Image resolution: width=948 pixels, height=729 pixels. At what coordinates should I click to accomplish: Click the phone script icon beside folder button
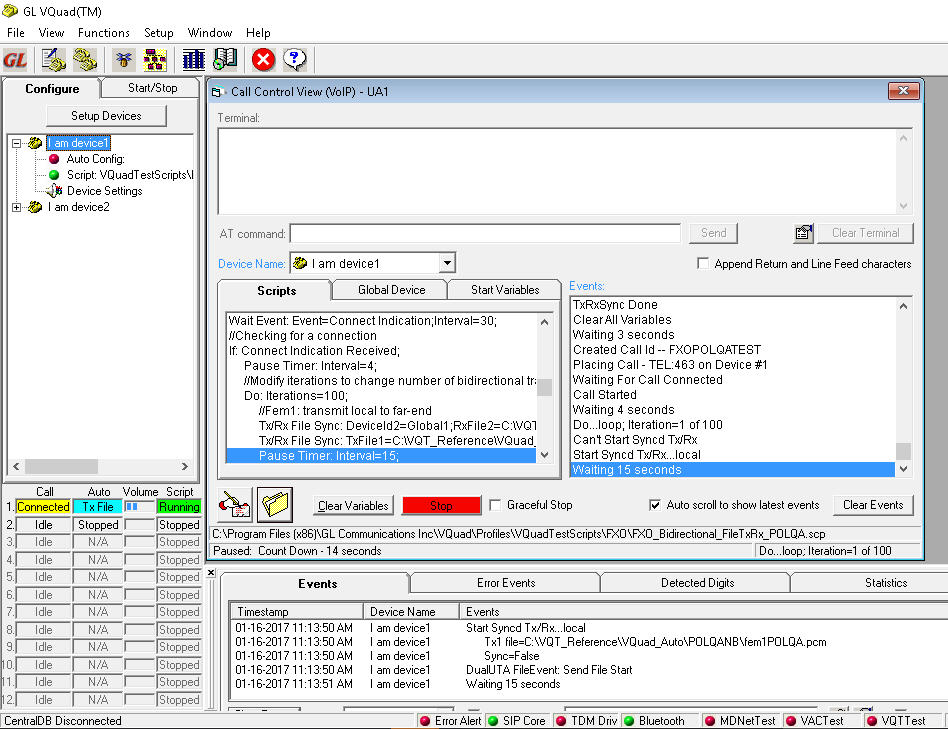(235, 505)
